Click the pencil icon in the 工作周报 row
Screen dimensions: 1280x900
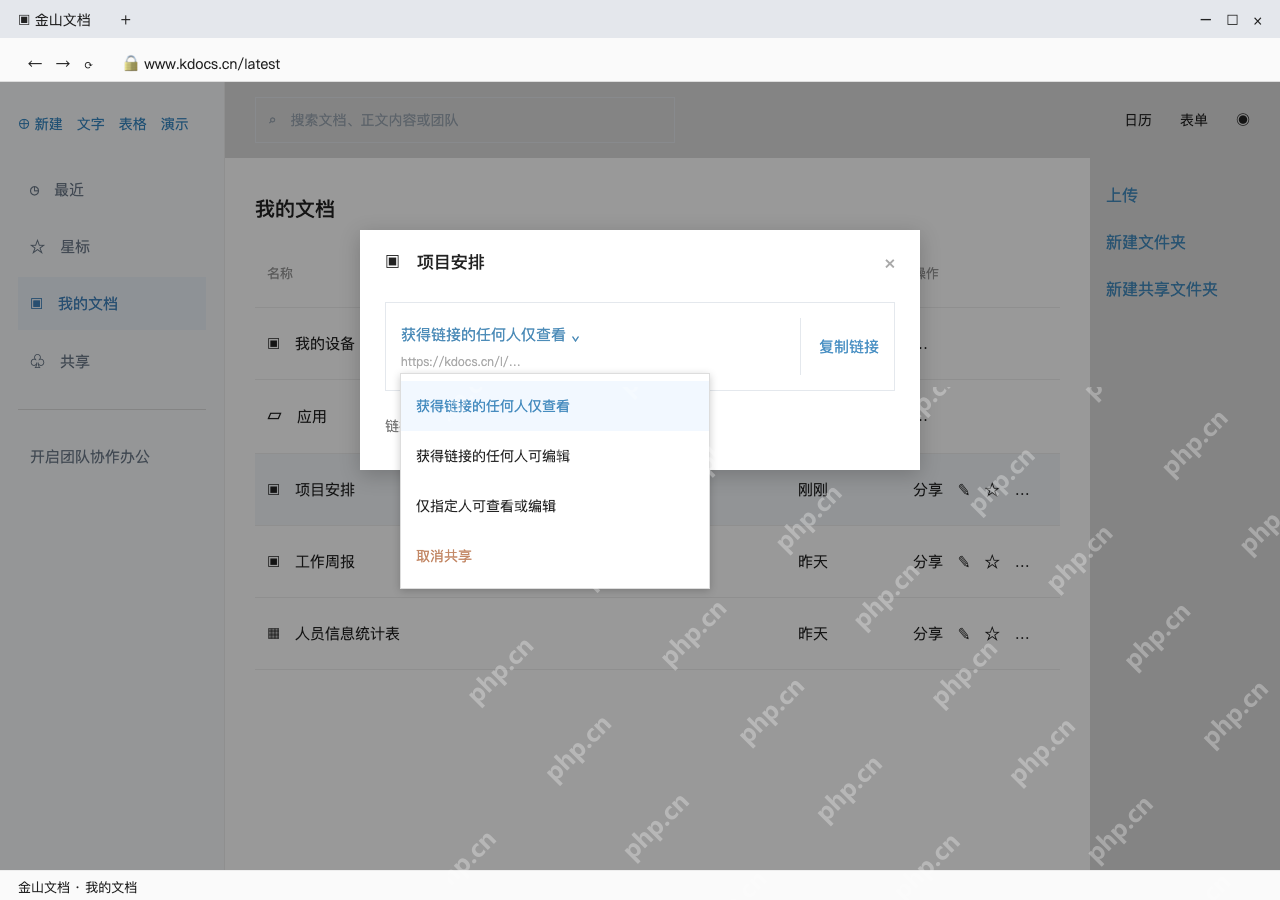click(964, 562)
